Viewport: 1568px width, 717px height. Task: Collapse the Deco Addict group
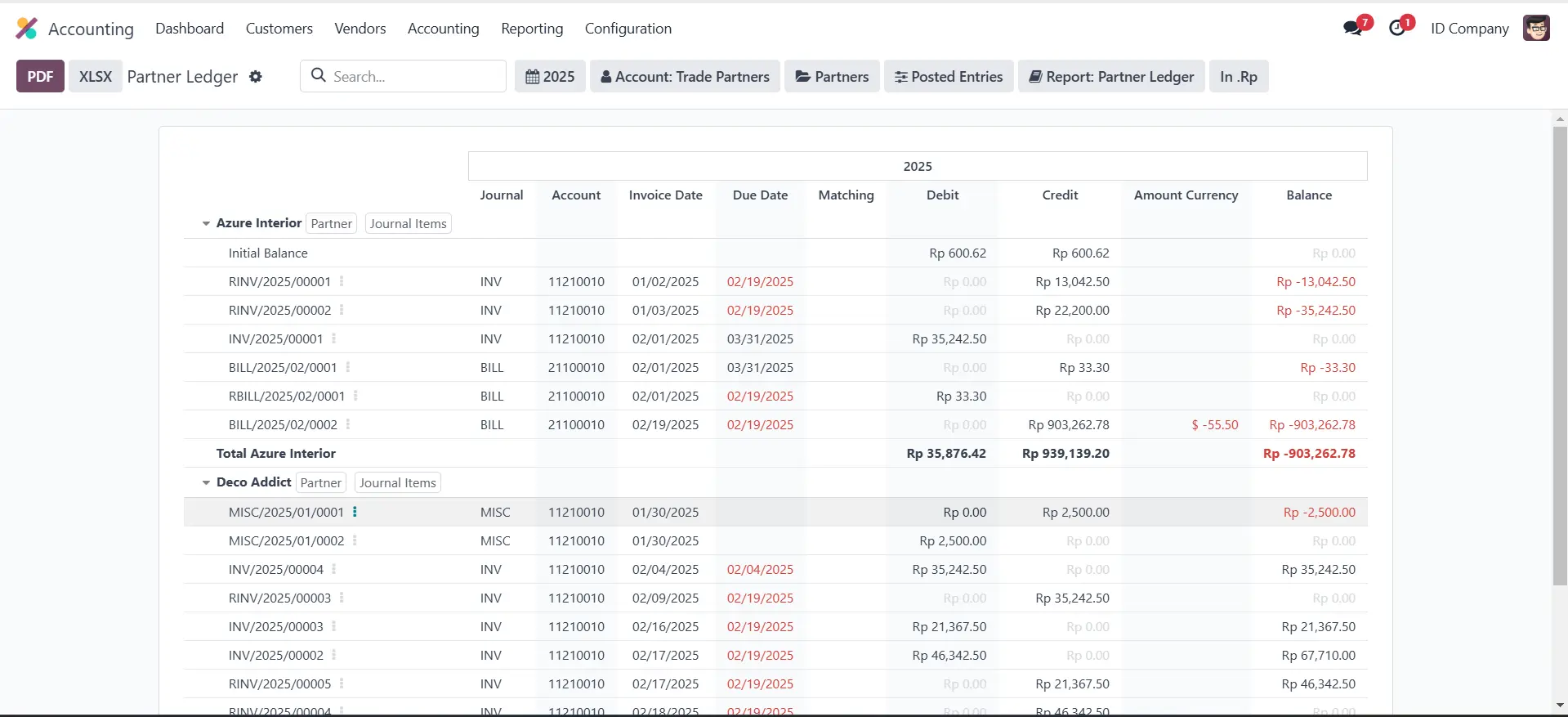pos(206,482)
